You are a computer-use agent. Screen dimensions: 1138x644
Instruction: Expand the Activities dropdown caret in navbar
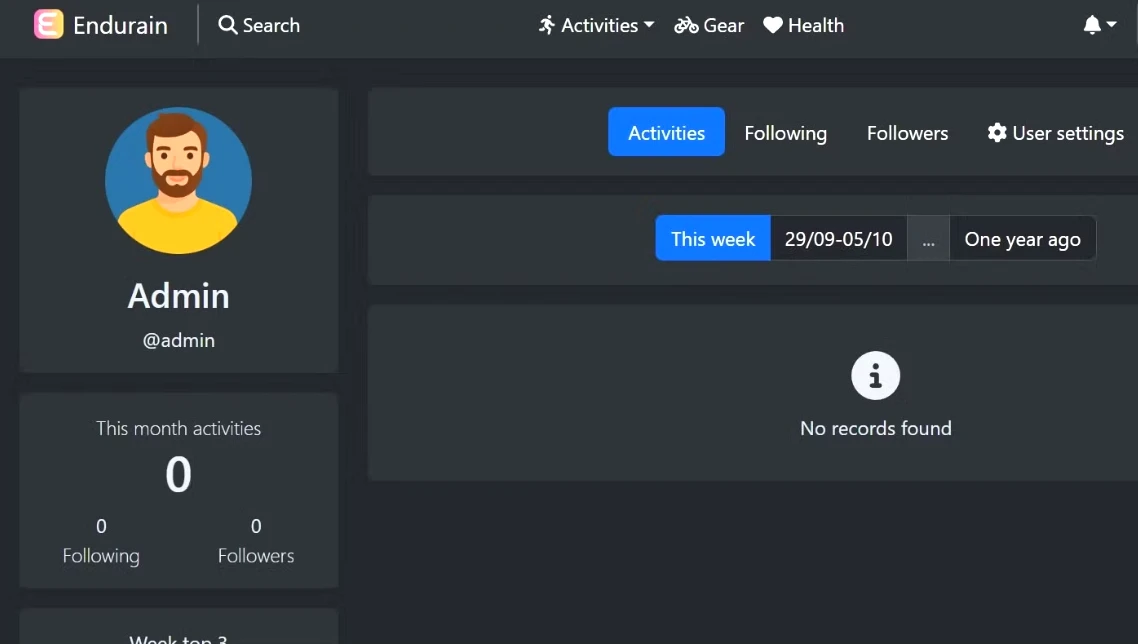point(649,25)
